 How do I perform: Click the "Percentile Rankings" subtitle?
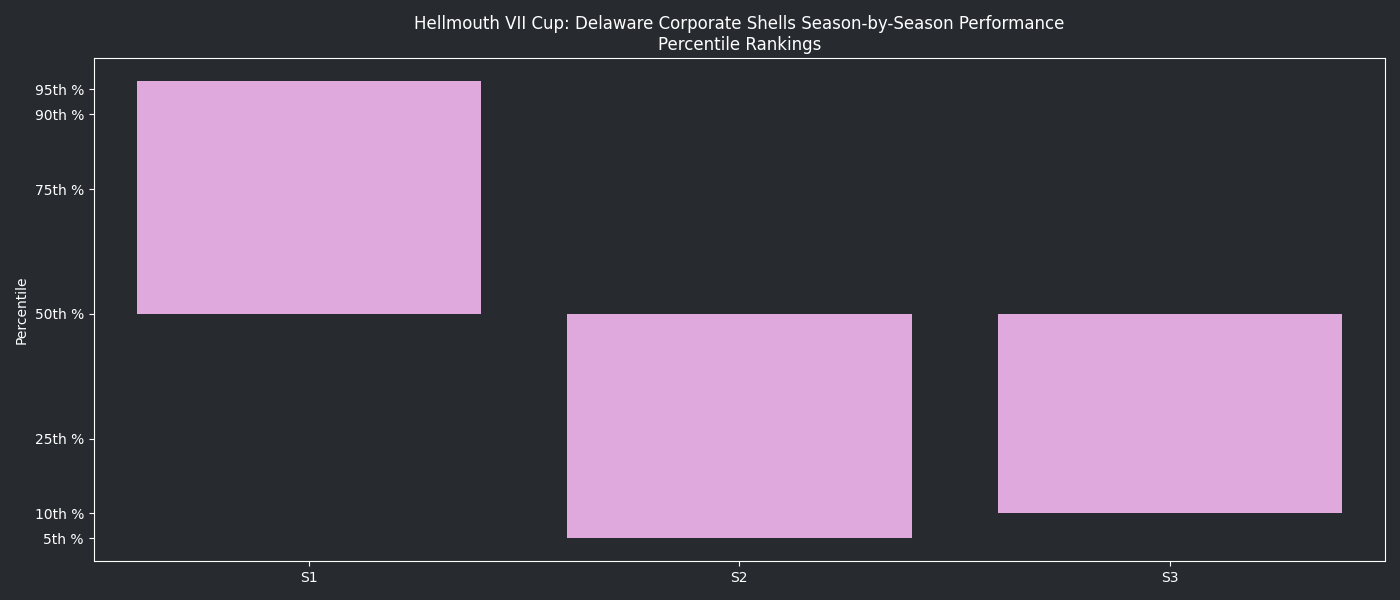739,44
